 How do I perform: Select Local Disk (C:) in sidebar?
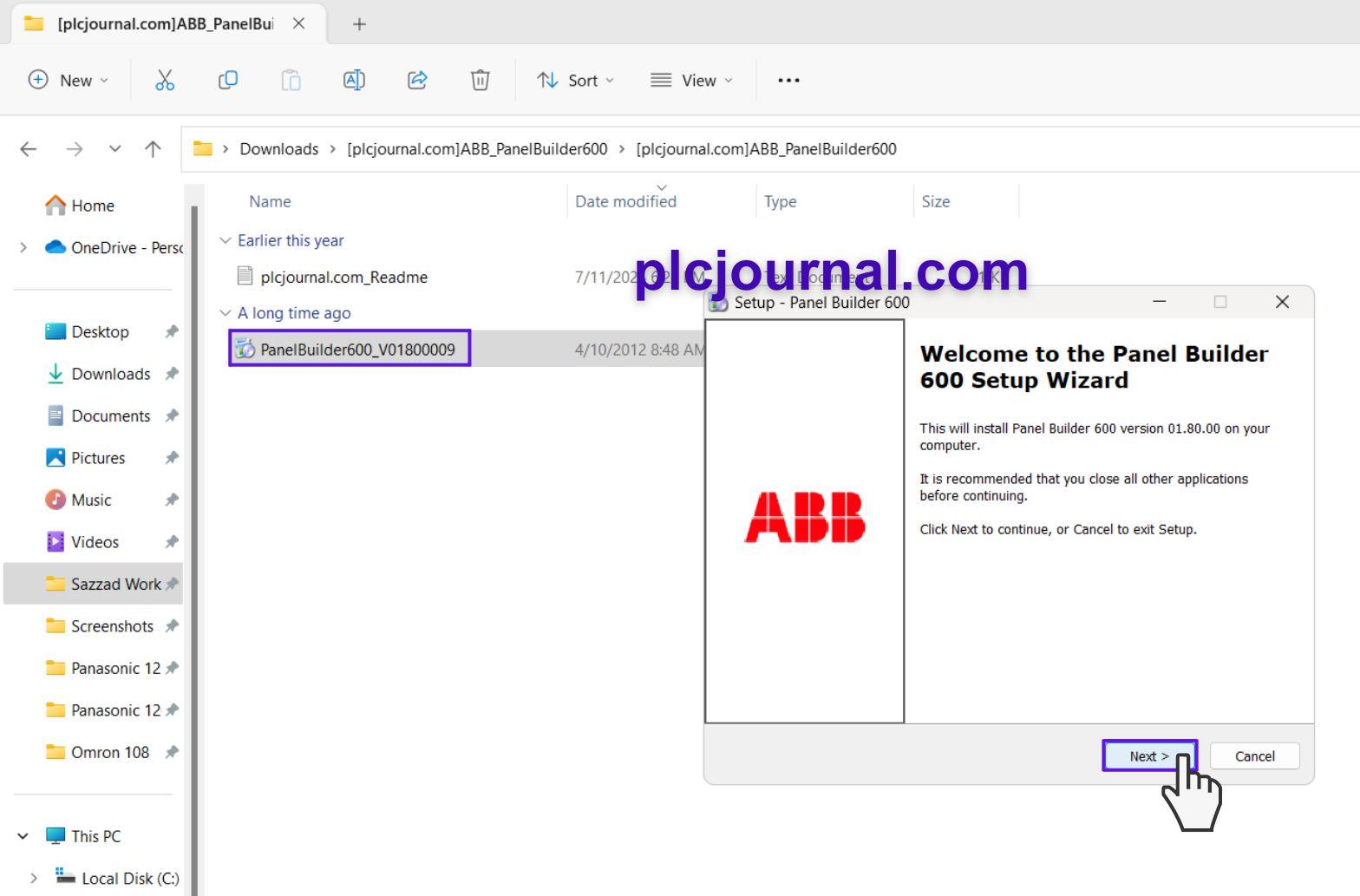(130, 878)
